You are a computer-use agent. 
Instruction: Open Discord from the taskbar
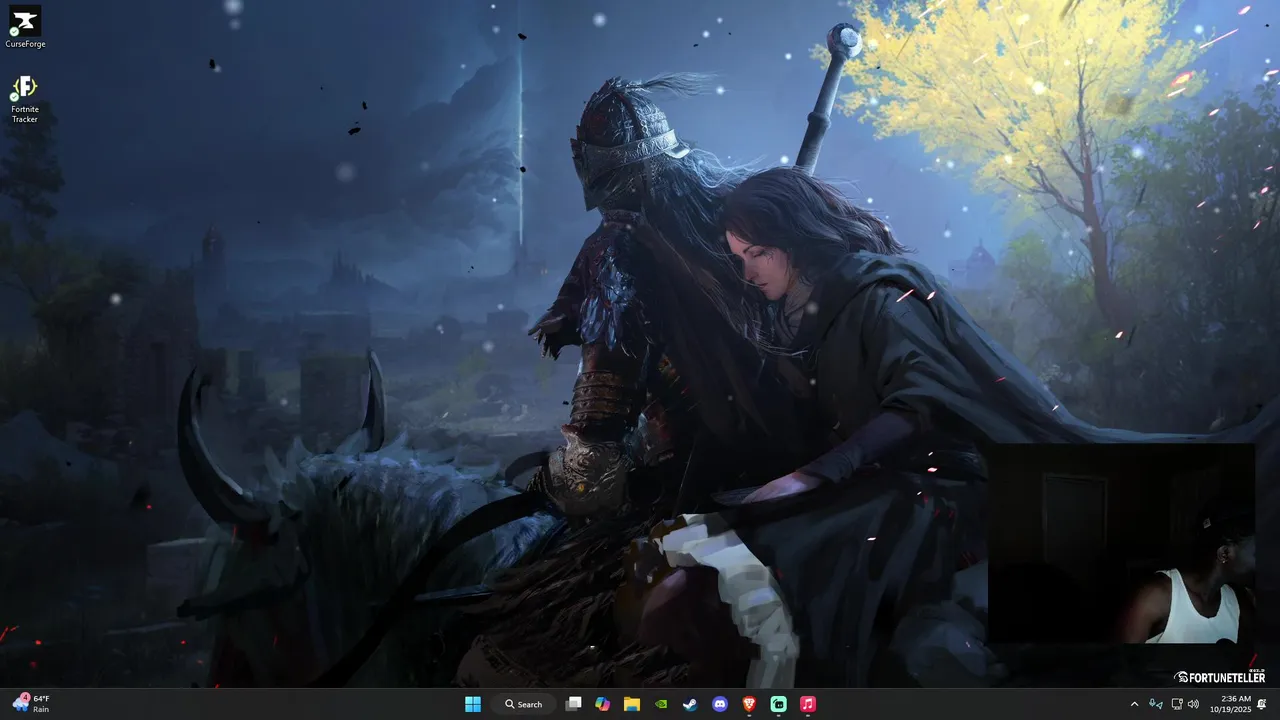point(720,704)
